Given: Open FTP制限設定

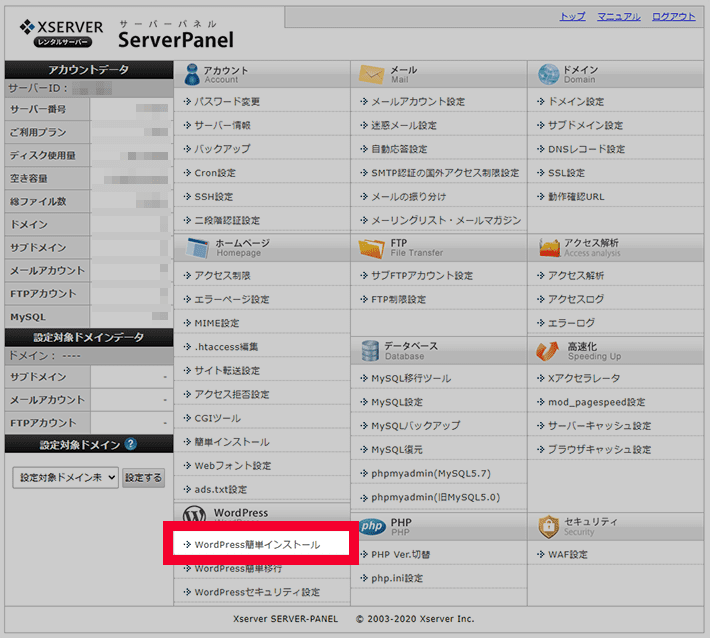Looking at the screenshot, I should point(398,299).
